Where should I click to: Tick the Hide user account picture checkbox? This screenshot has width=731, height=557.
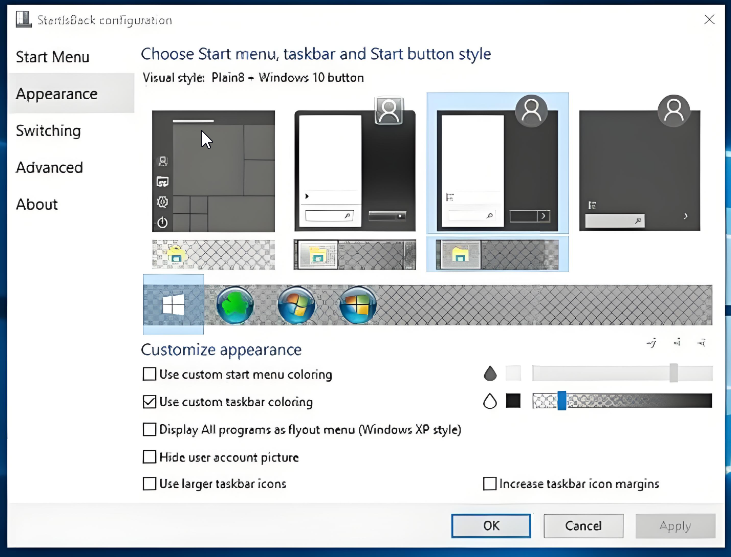coord(150,457)
